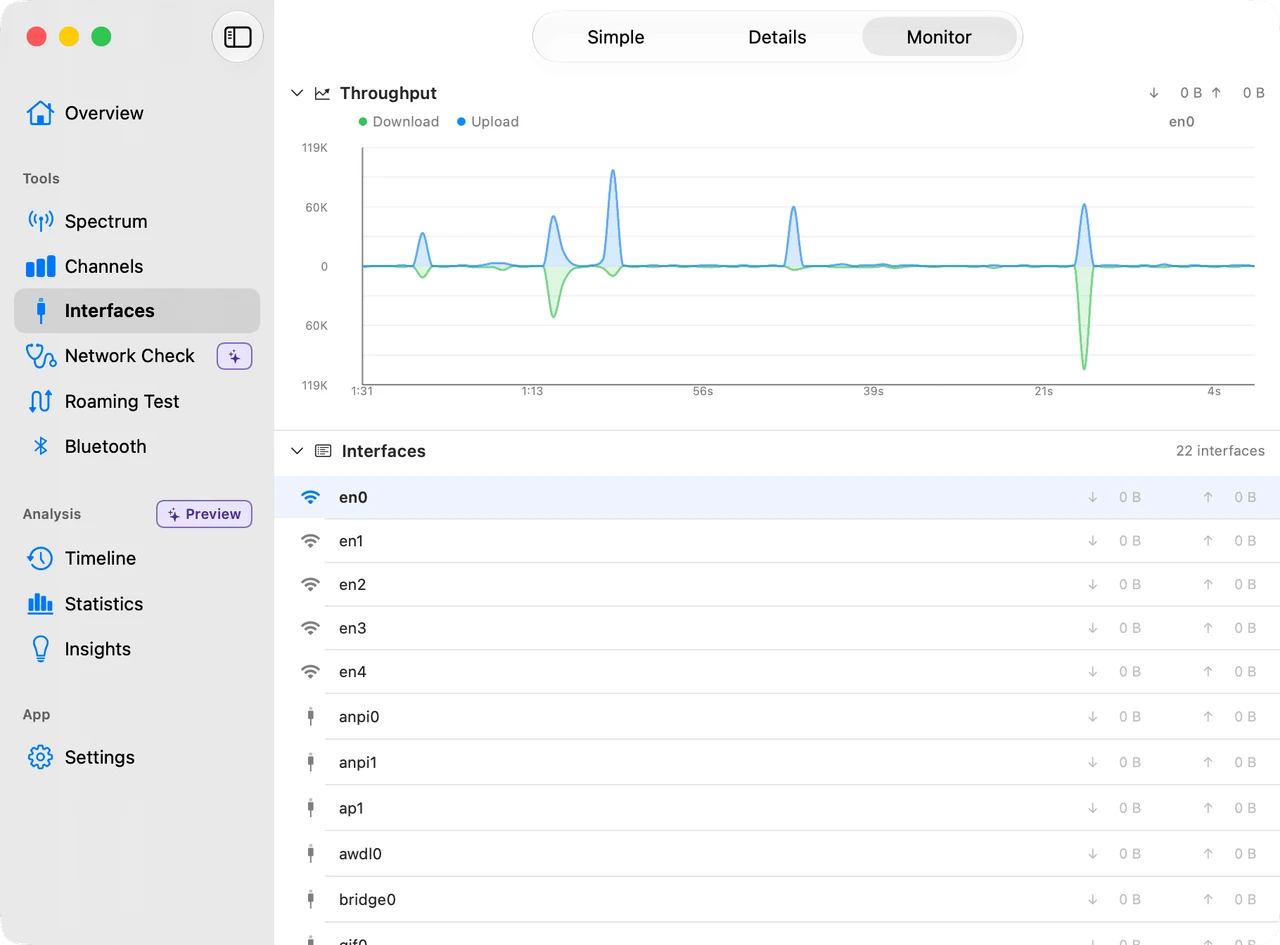Click the Timeline clock icon
Viewport: 1280px width, 945px height.
(40, 558)
